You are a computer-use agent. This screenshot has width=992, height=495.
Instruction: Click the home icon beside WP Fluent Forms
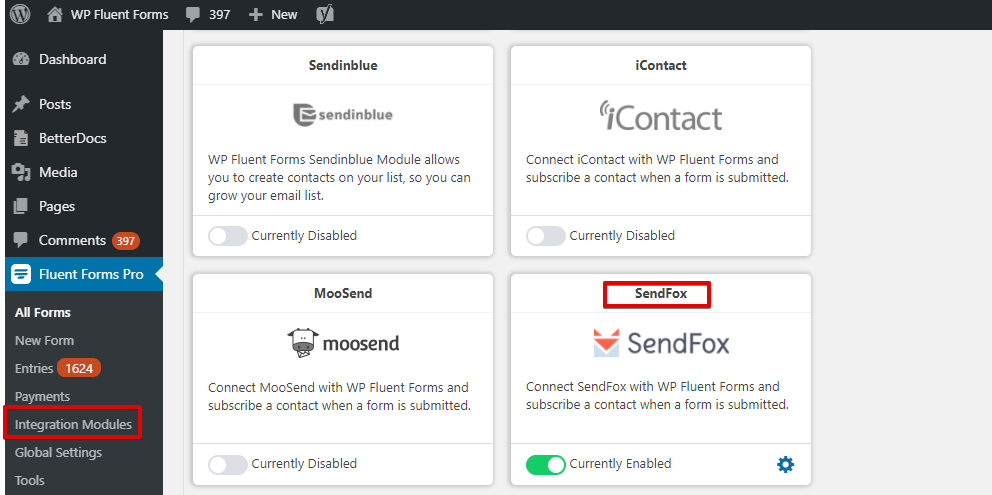point(56,14)
